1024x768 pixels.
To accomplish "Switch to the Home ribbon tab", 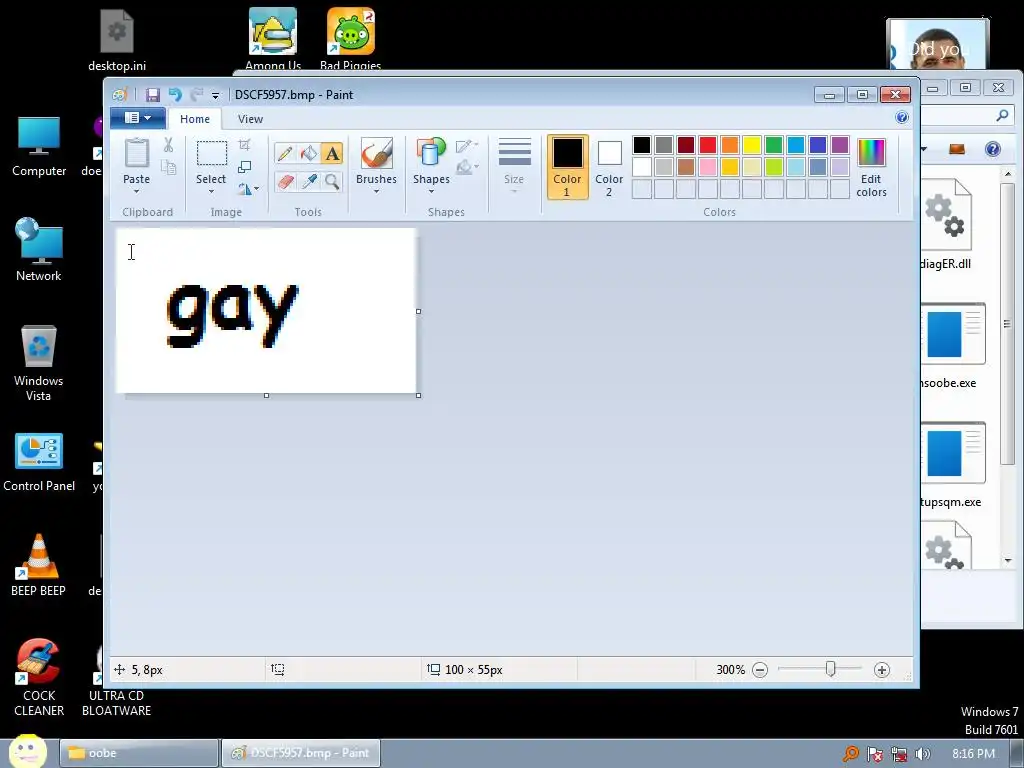I will tap(195, 119).
